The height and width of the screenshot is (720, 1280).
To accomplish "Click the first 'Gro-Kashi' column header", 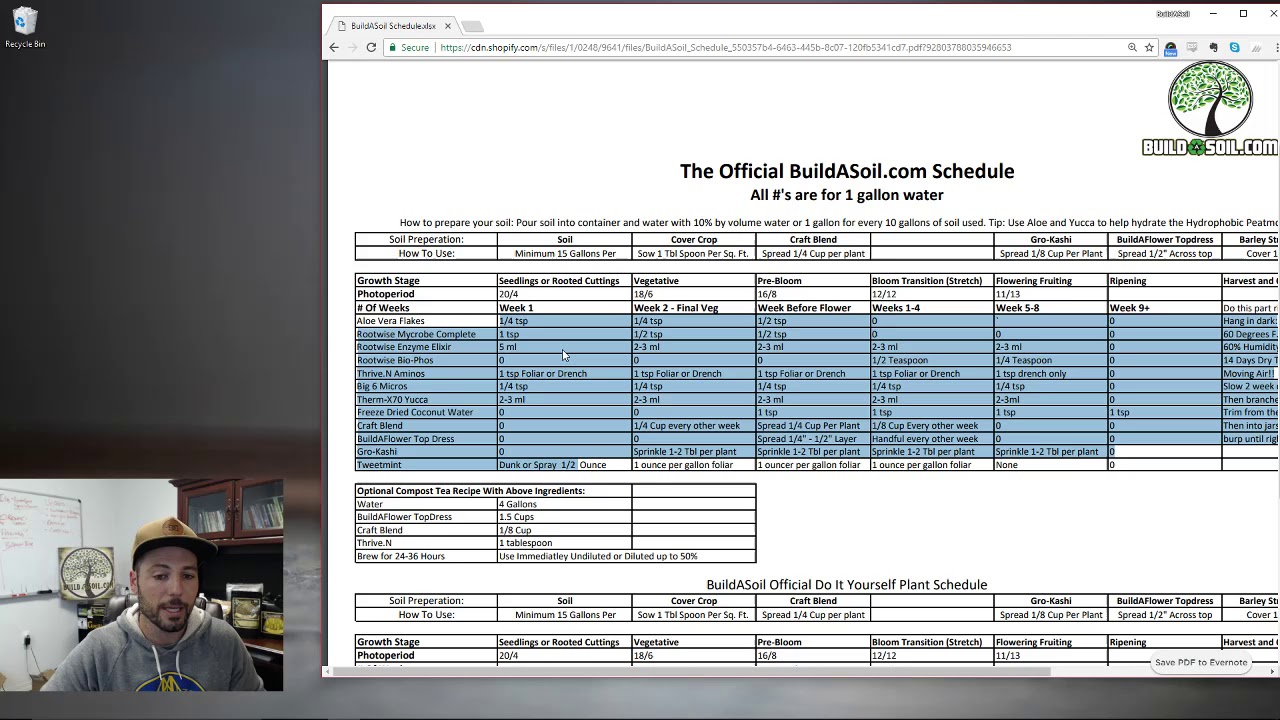I will pos(1051,240).
